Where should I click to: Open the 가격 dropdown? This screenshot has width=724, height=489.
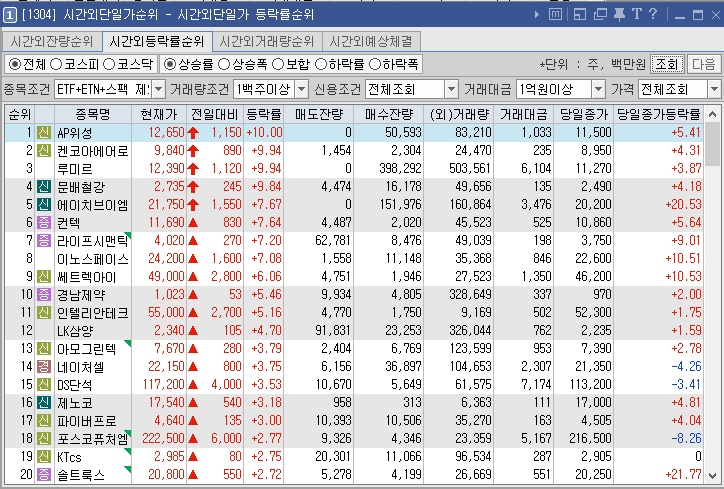(x=714, y=89)
